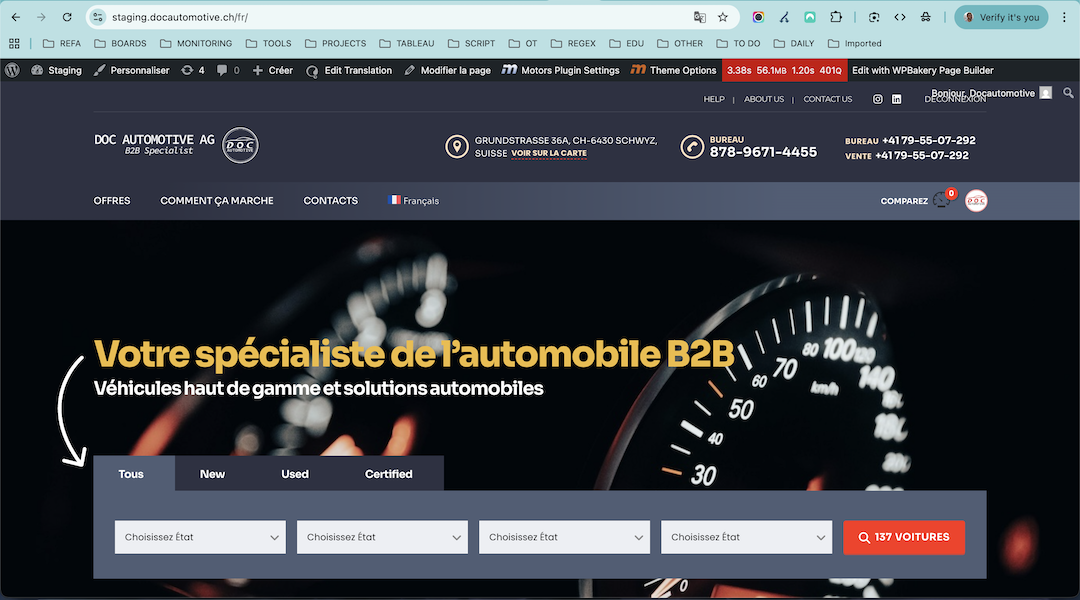Switch to the Used tab
The height and width of the screenshot is (600, 1080).
295,474
